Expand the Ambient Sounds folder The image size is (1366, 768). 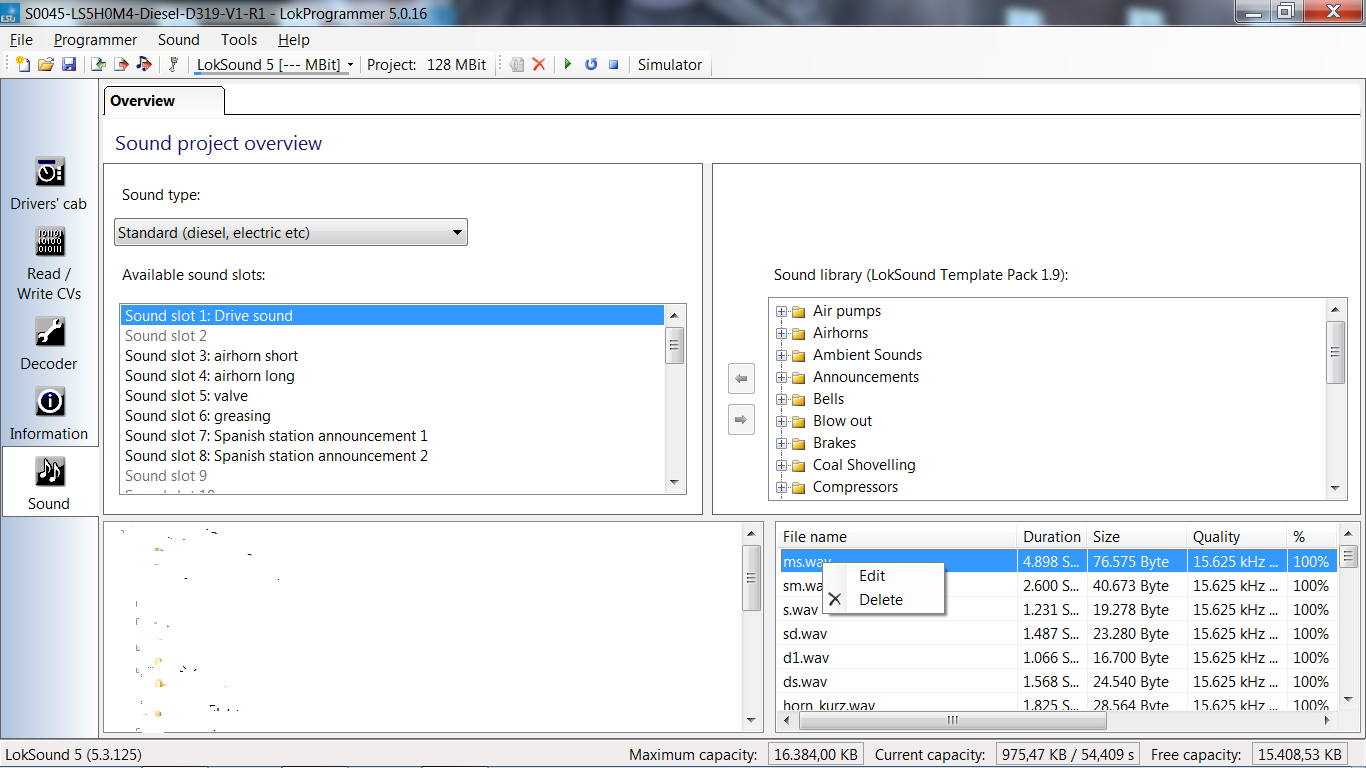(781, 355)
